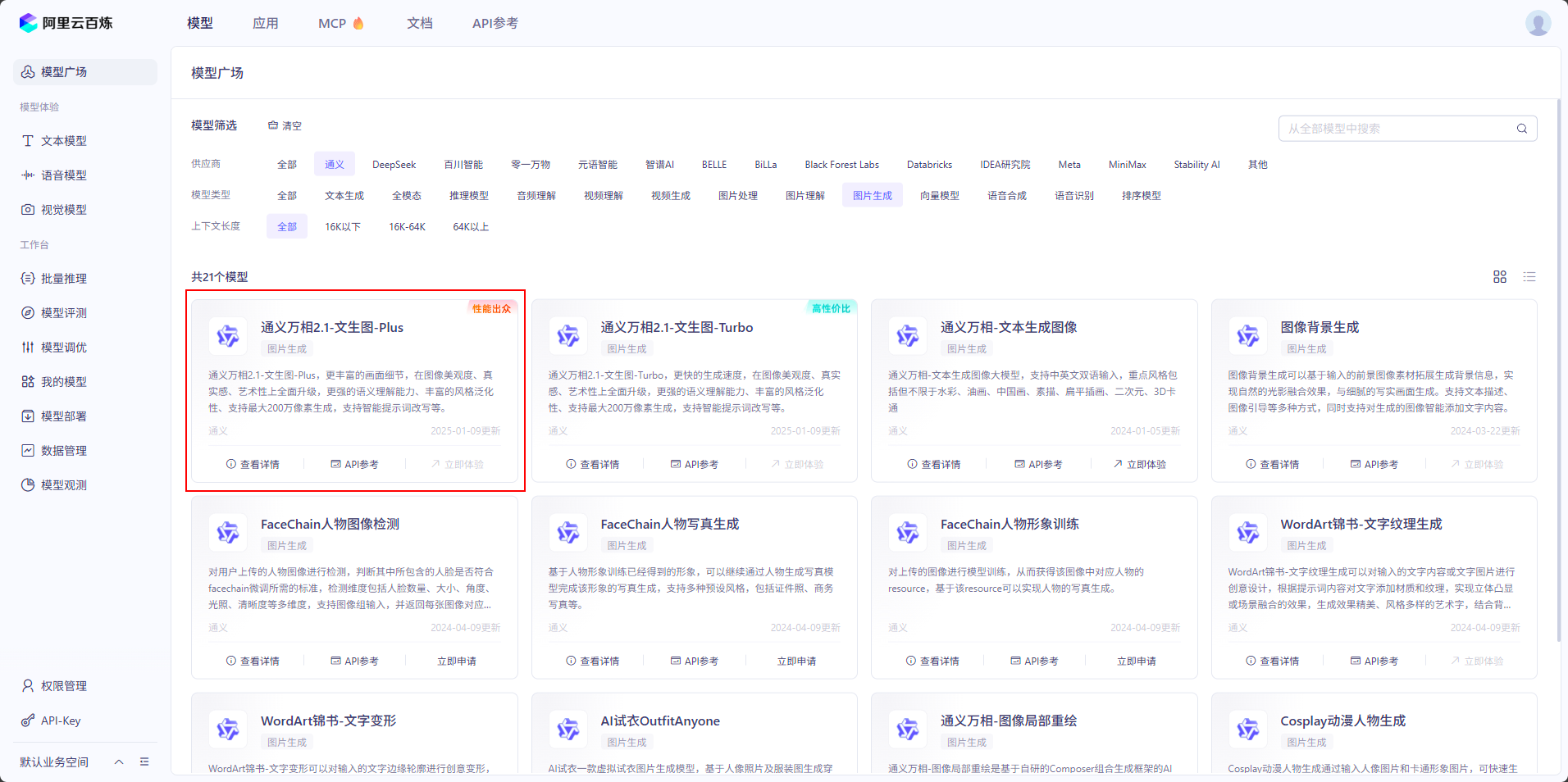View details of WordArt锦书-文字纹理生成
The image size is (1568, 782).
(1272, 662)
